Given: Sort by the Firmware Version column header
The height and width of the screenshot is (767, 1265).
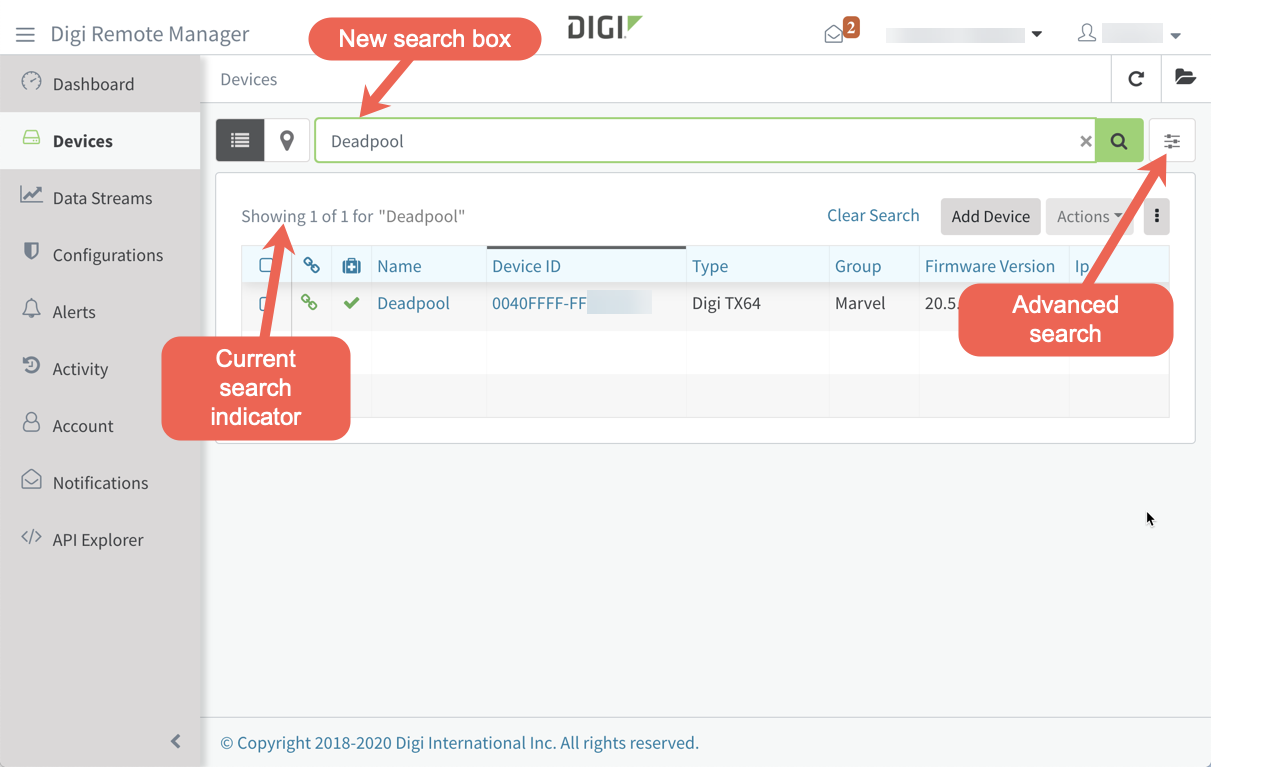Looking at the screenshot, I should click(990, 266).
